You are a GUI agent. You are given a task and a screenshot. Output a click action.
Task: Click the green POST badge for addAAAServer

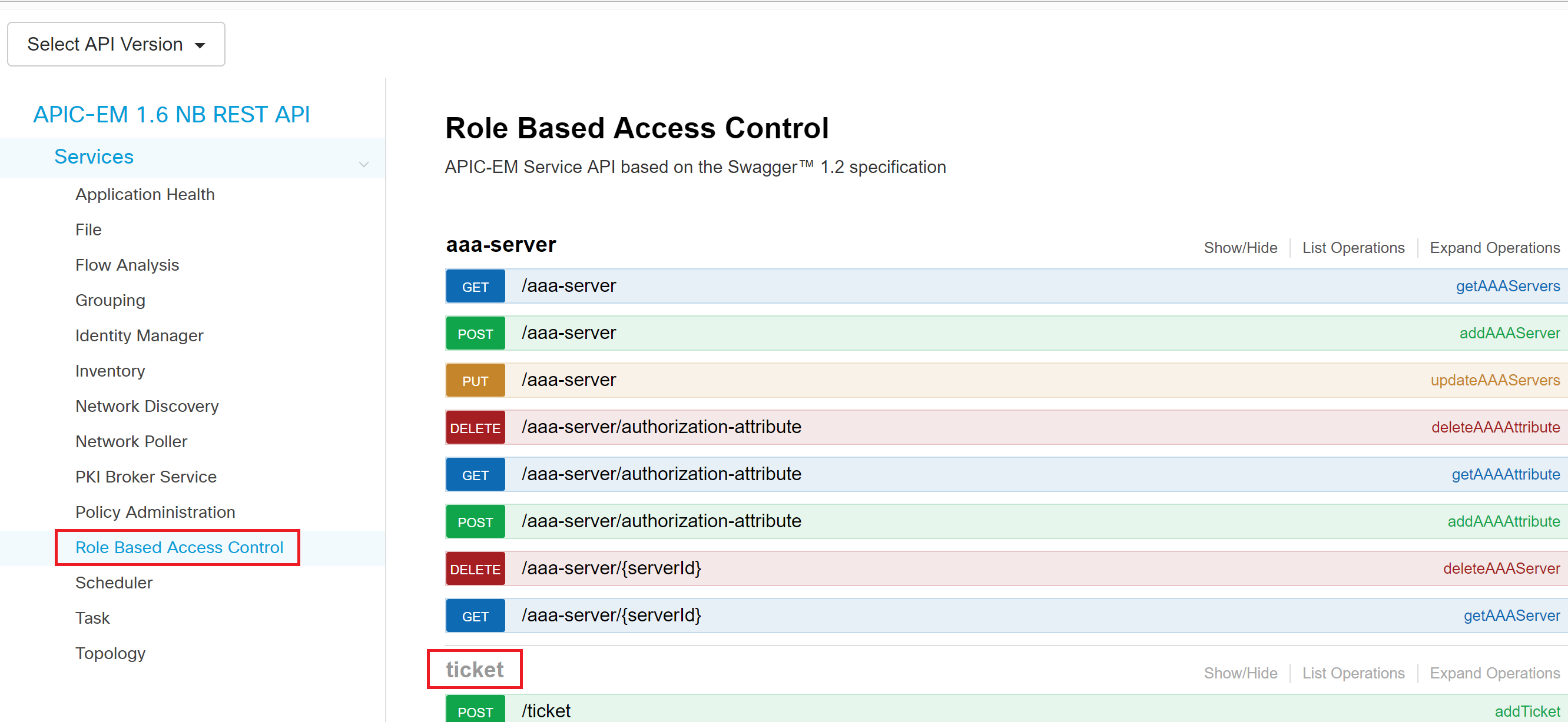[x=475, y=333]
